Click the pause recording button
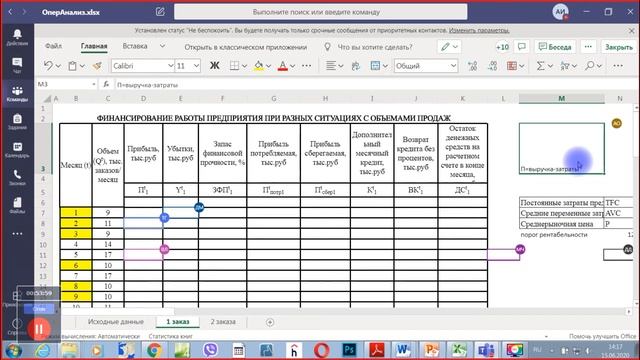The height and width of the screenshot is (360, 640). (39, 329)
